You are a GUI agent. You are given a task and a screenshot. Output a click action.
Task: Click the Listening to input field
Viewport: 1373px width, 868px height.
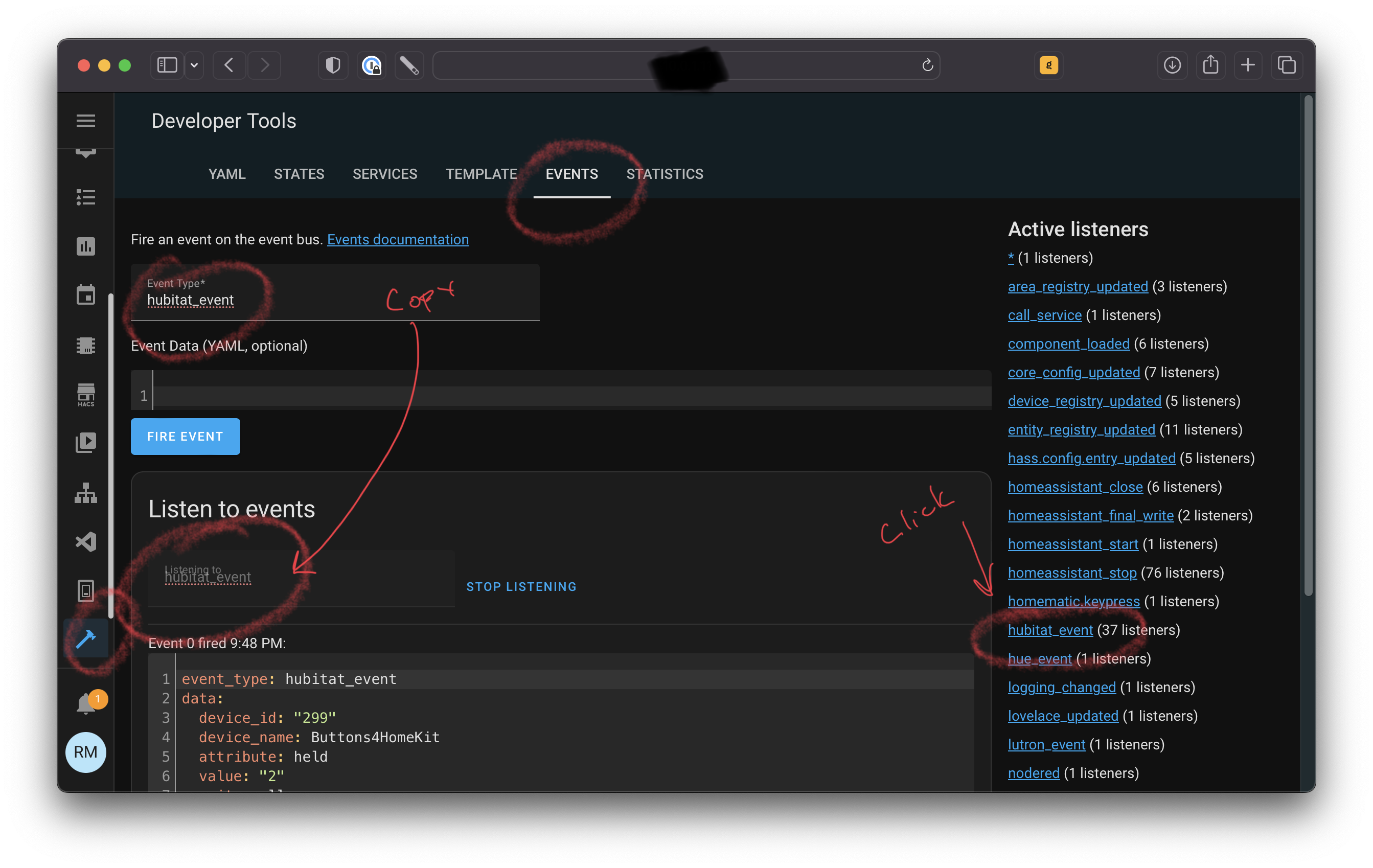click(301, 578)
